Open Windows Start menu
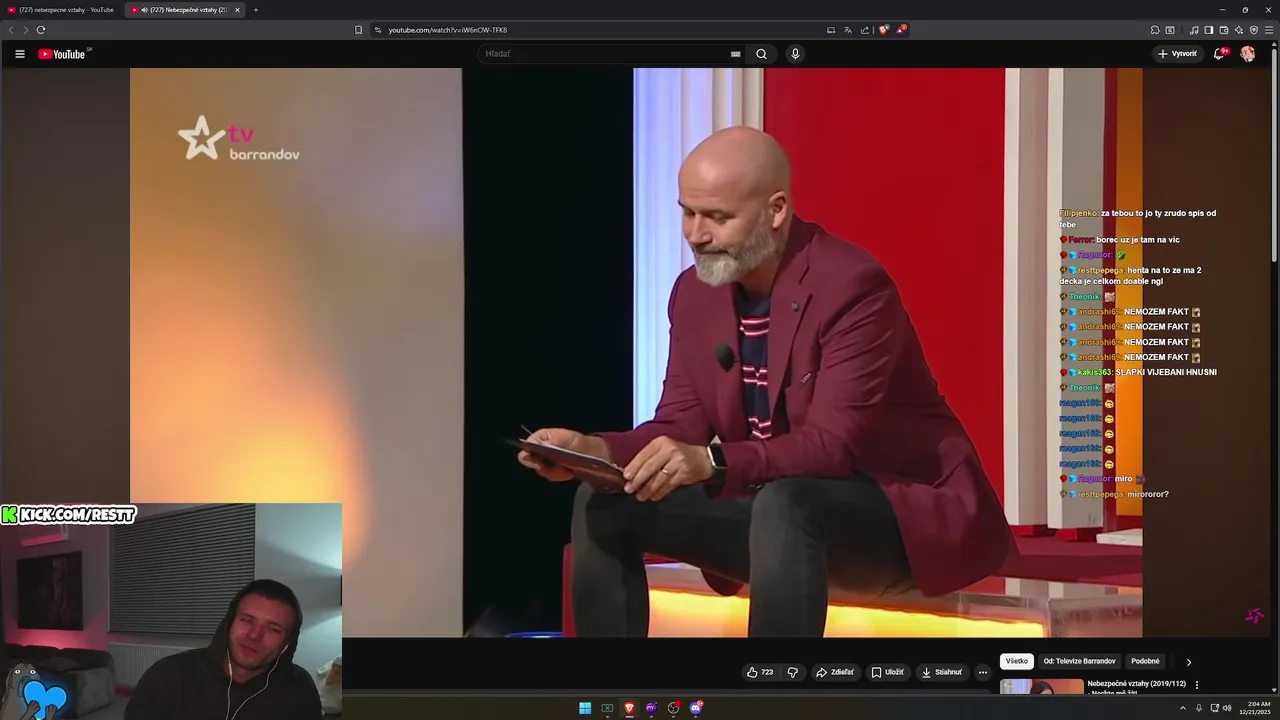The height and width of the screenshot is (720, 1280). (585, 708)
